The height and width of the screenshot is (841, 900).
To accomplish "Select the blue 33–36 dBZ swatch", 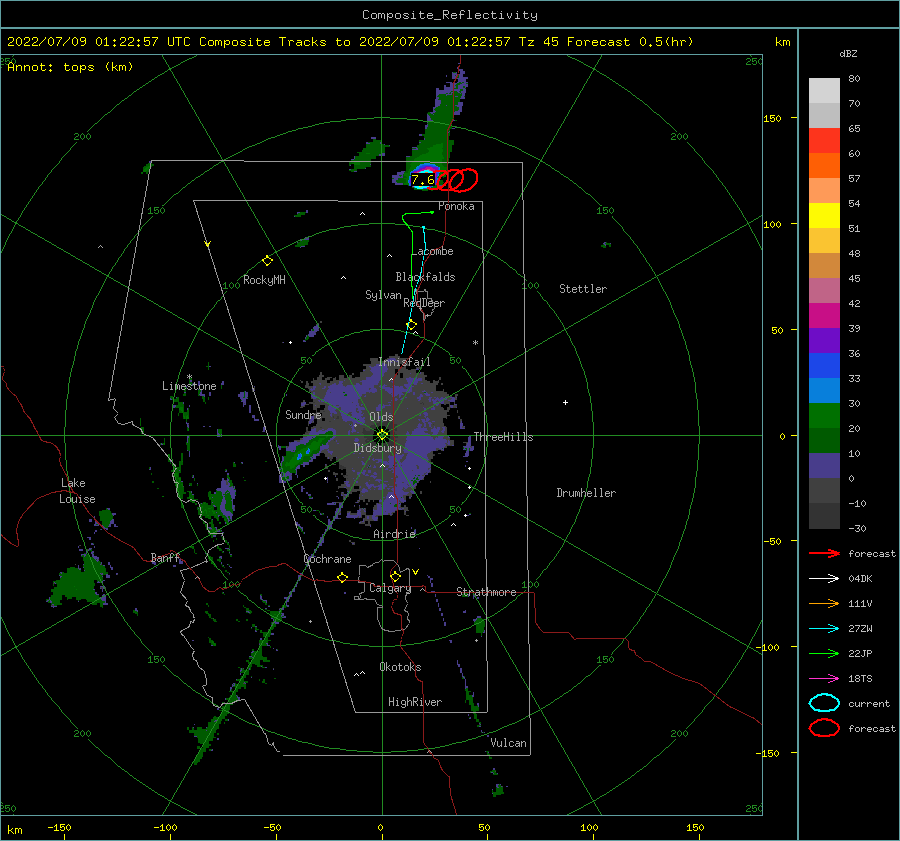I will (824, 366).
